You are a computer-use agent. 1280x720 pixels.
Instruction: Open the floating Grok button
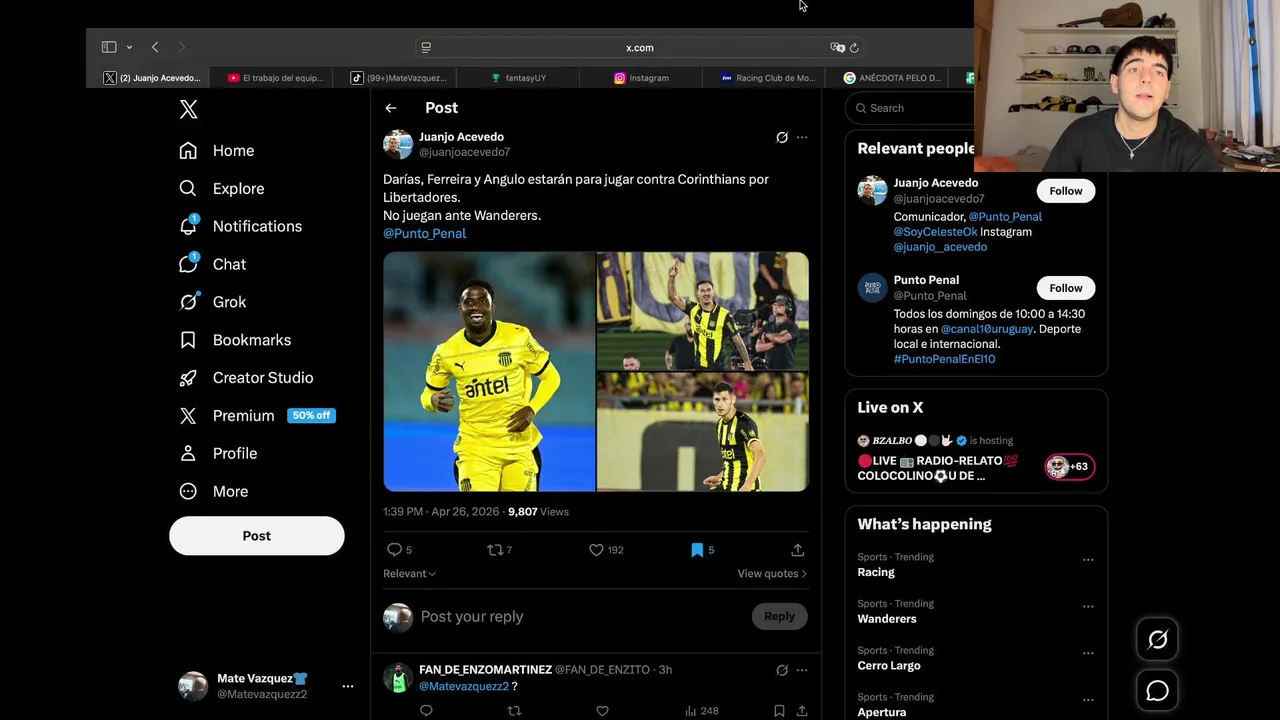(x=1158, y=639)
